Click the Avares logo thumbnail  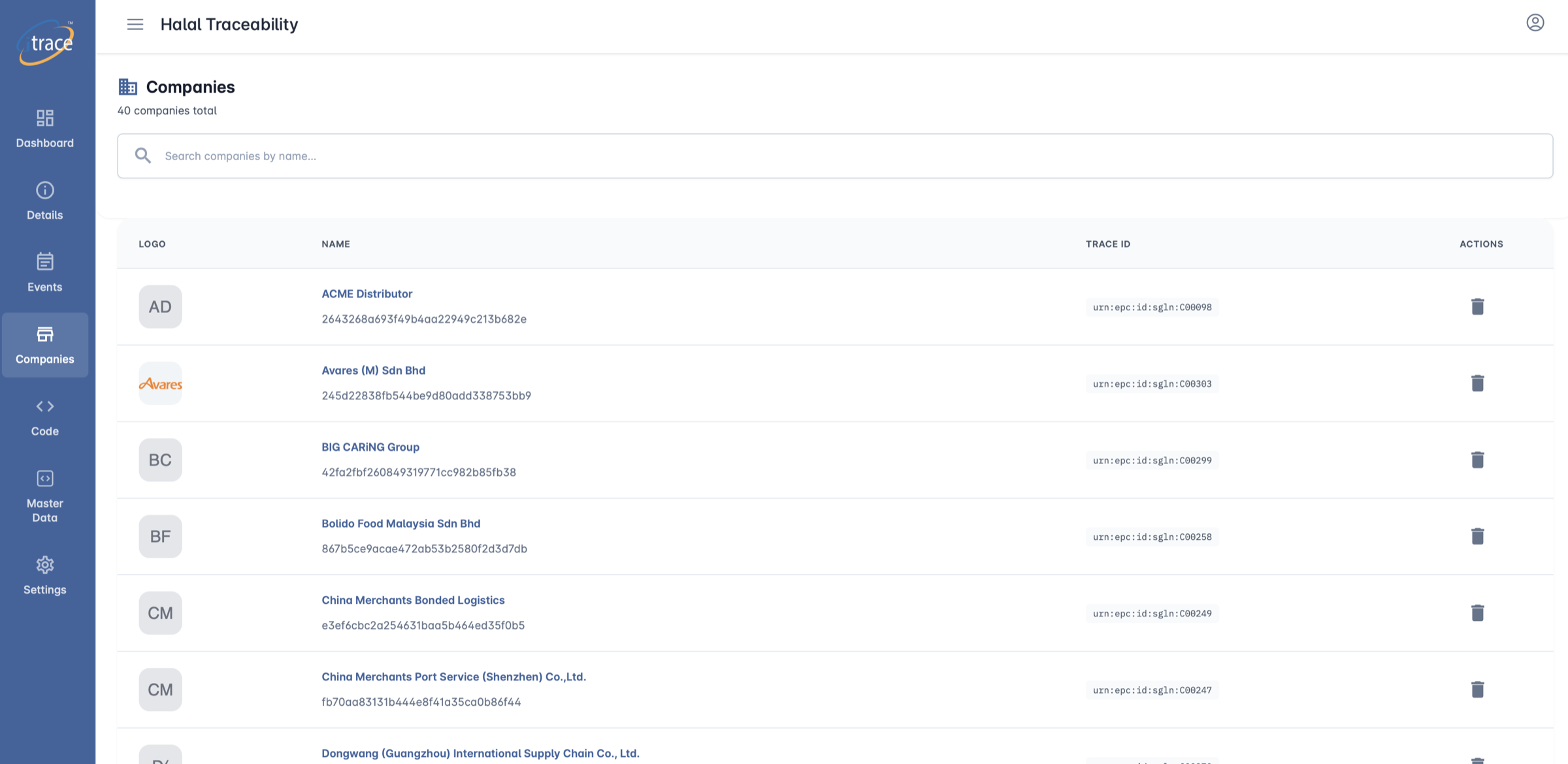160,383
